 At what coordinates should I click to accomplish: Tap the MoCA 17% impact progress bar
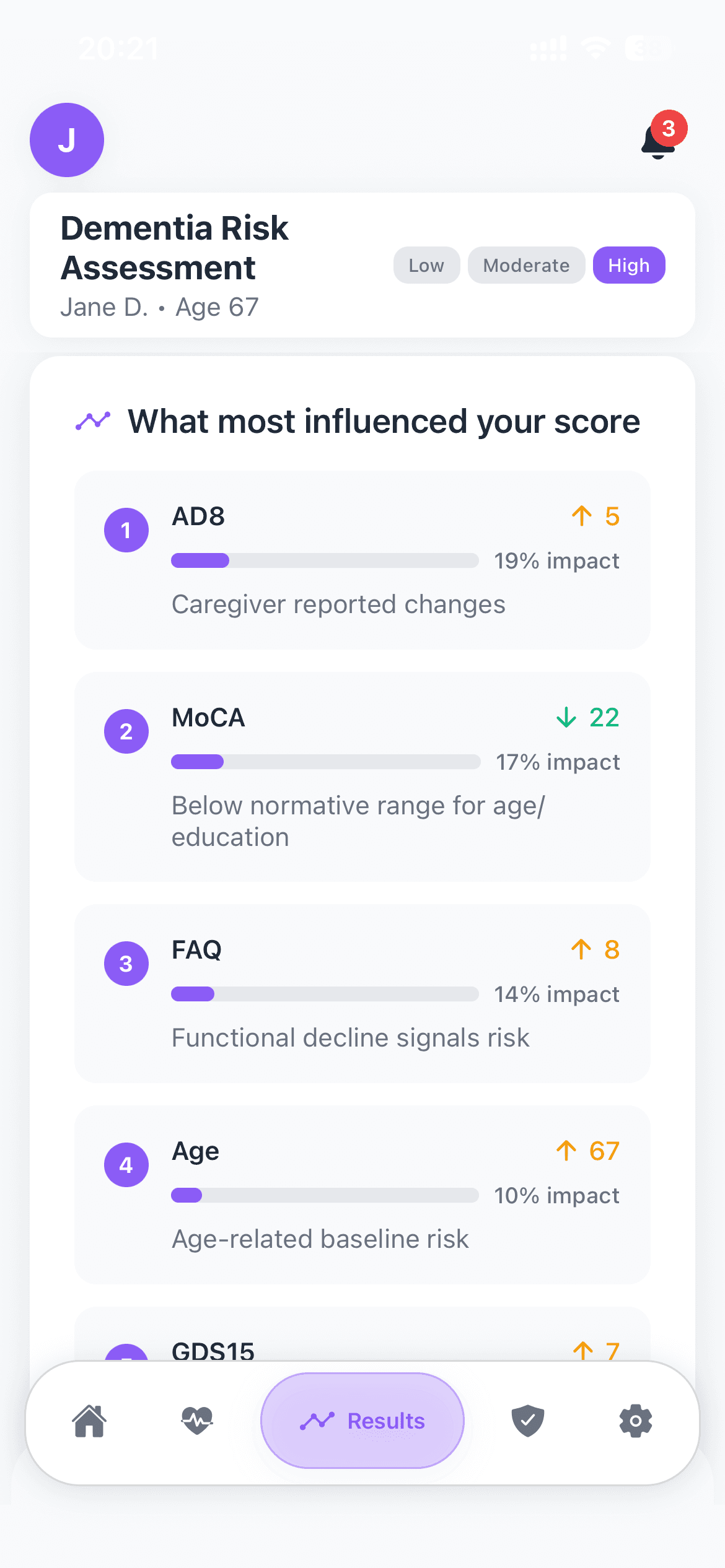(x=325, y=762)
